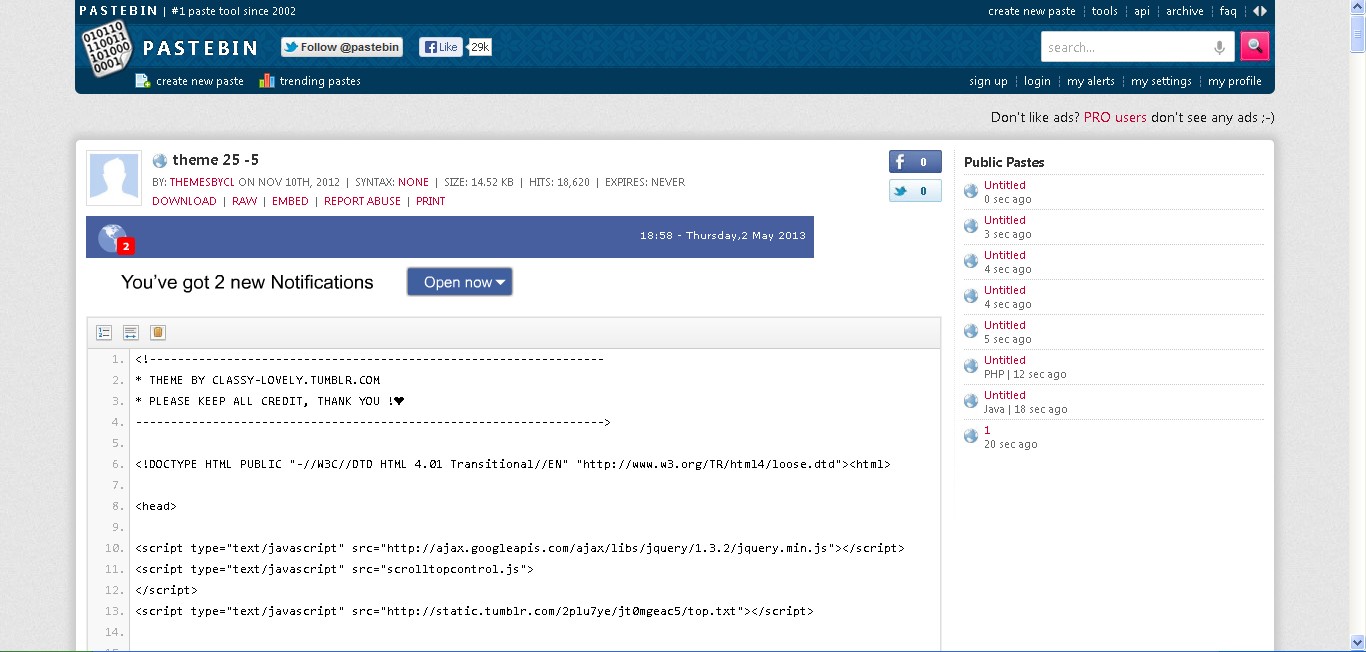Open the 'Open now' dropdown button
Image resolution: width=1366 pixels, height=652 pixels.
tap(460, 282)
